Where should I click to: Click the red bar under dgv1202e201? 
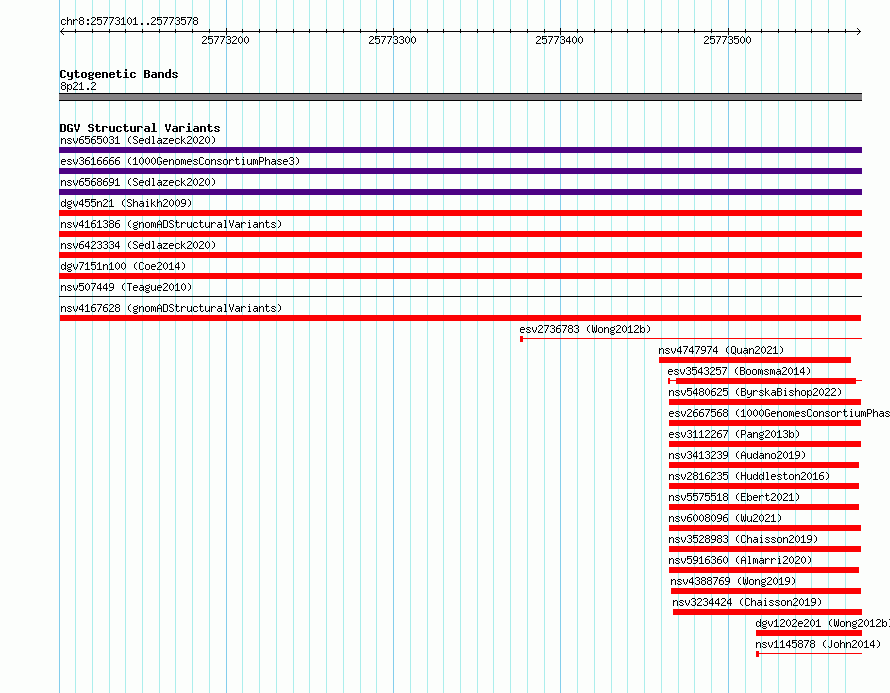809,633
